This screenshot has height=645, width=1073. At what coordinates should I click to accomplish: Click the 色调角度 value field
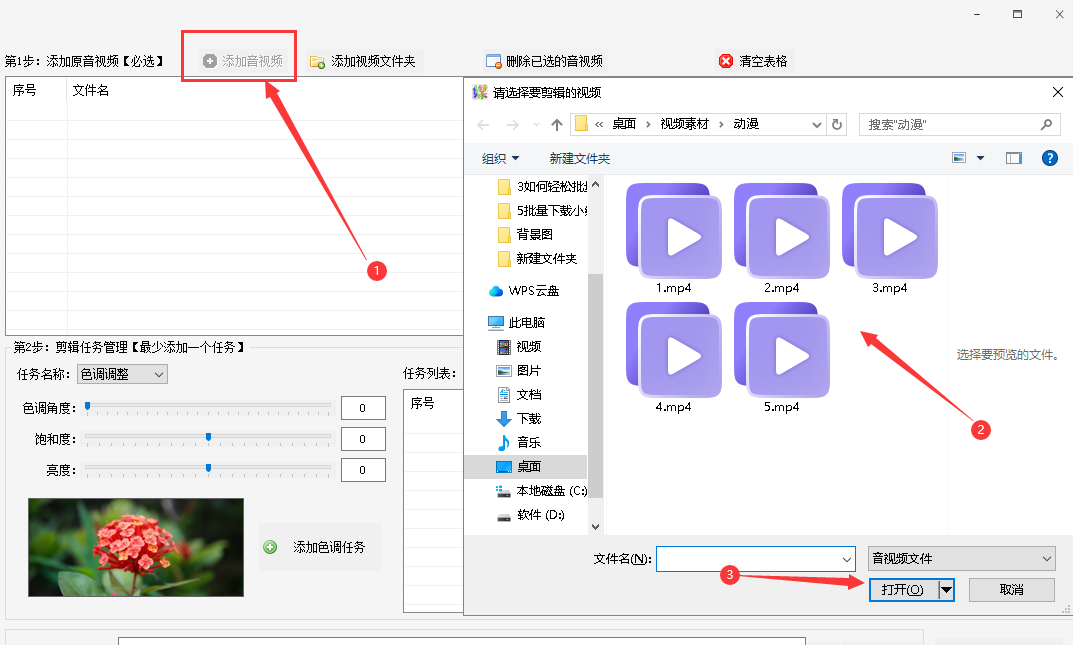363,408
